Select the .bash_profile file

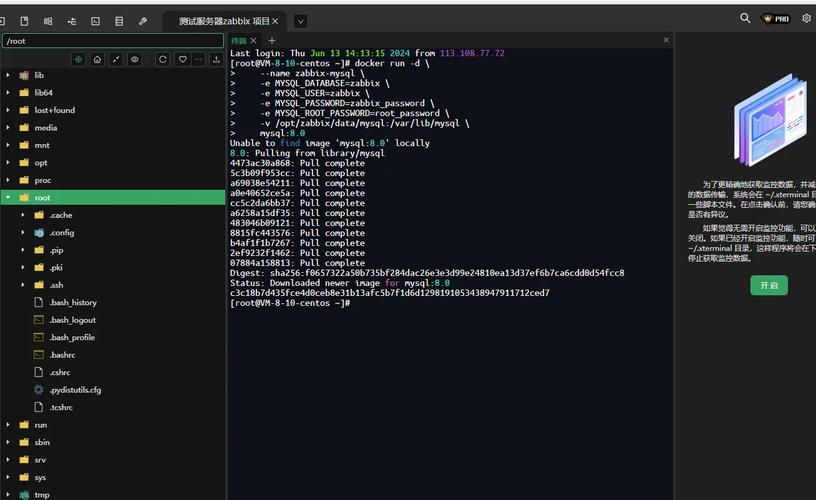coord(72,338)
